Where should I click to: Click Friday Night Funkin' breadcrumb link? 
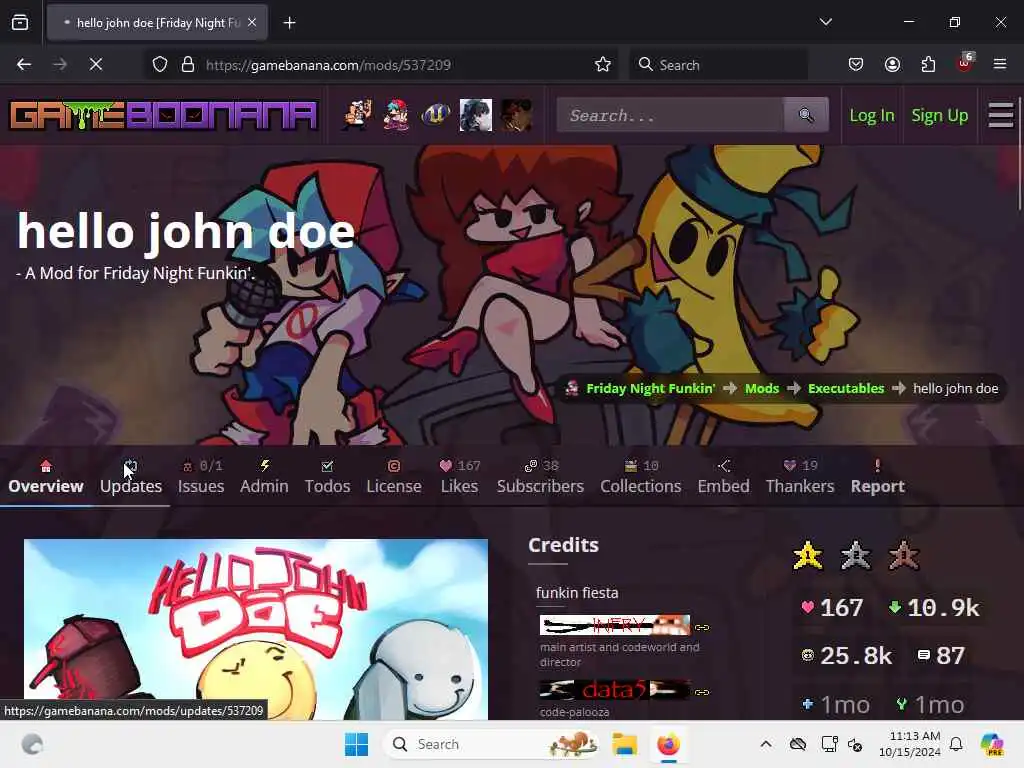pyautogui.click(x=650, y=389)
